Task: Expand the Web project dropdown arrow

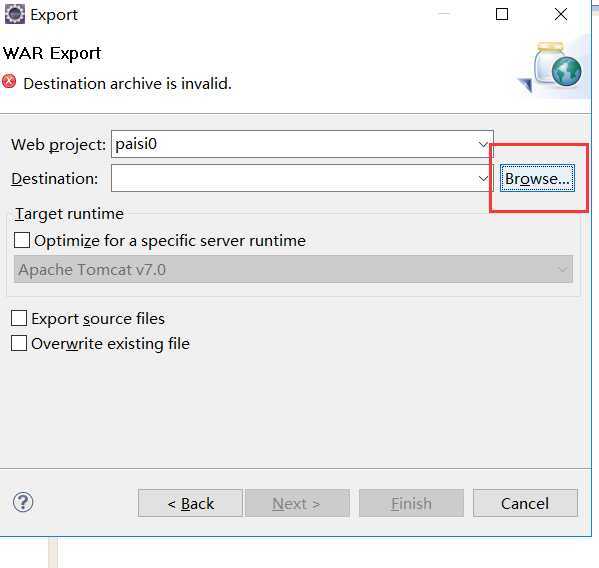Action: coord(483,144)
